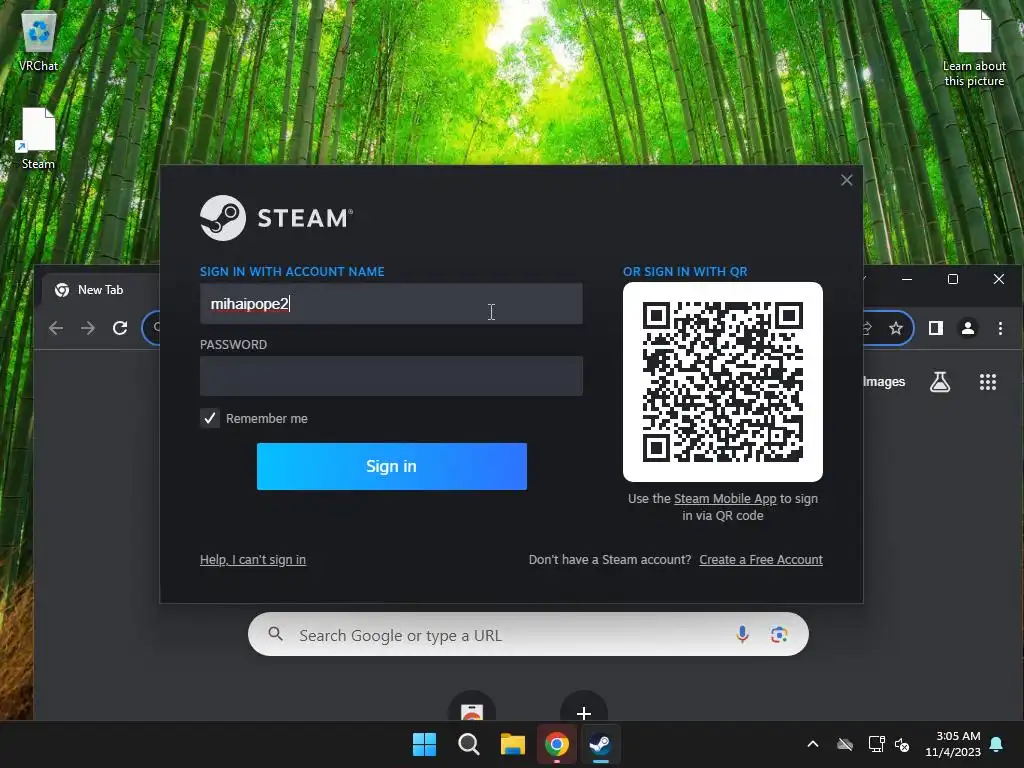
Task: Close the Steam sign-in dialog
Action: (x=846, y=180)
